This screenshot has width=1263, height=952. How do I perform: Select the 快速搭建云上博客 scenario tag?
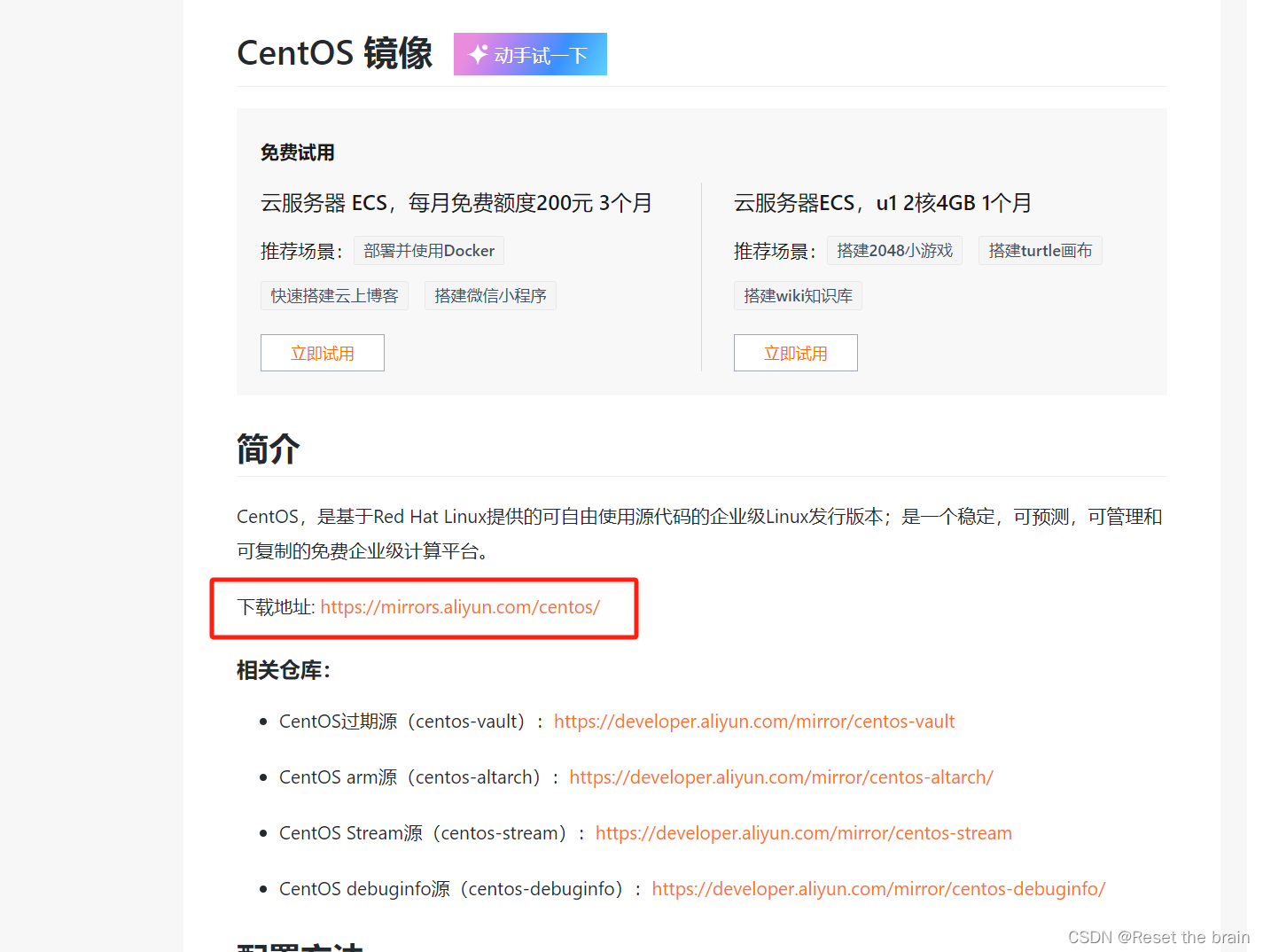tap(334, 295)
